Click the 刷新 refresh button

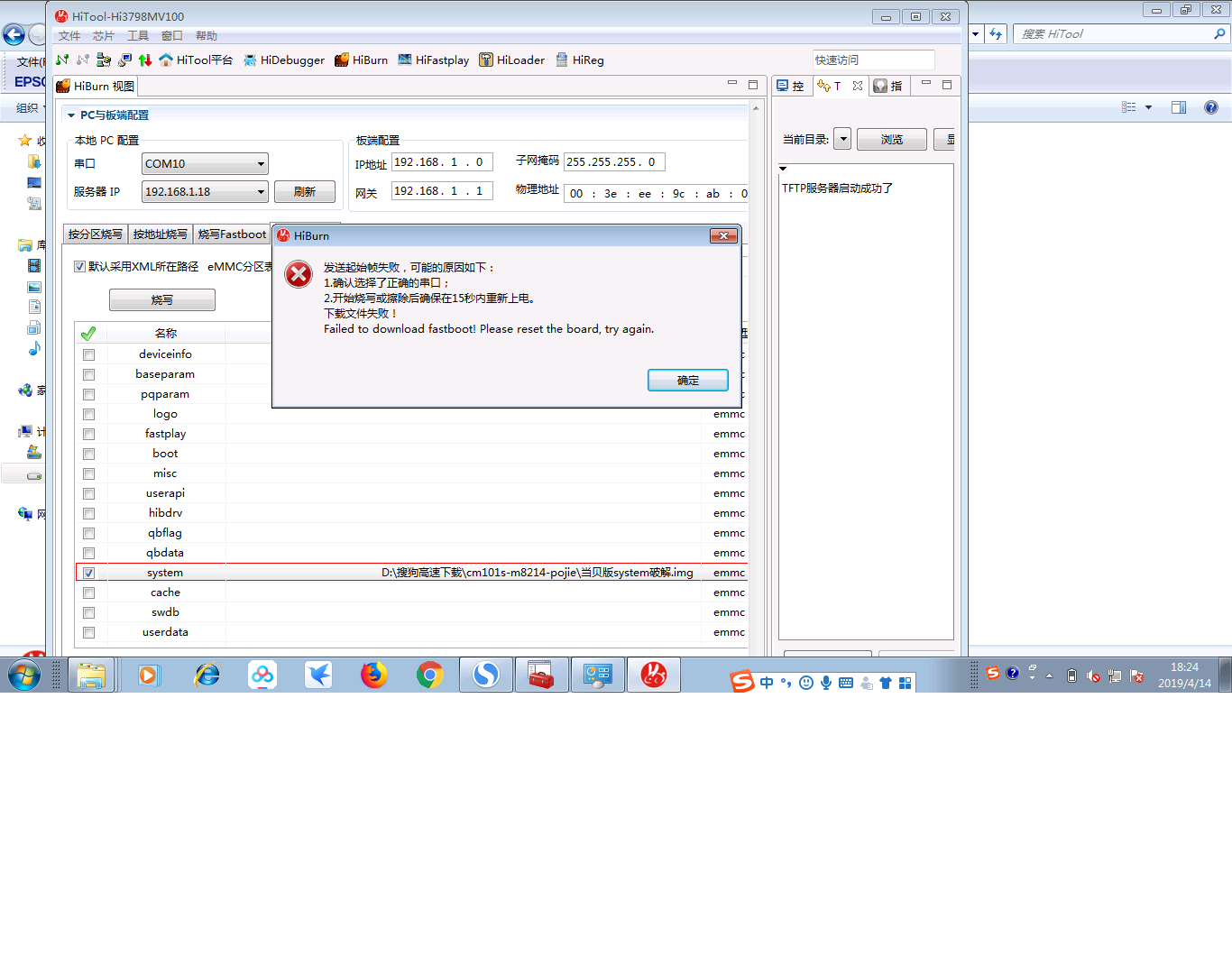click(305, 192)
